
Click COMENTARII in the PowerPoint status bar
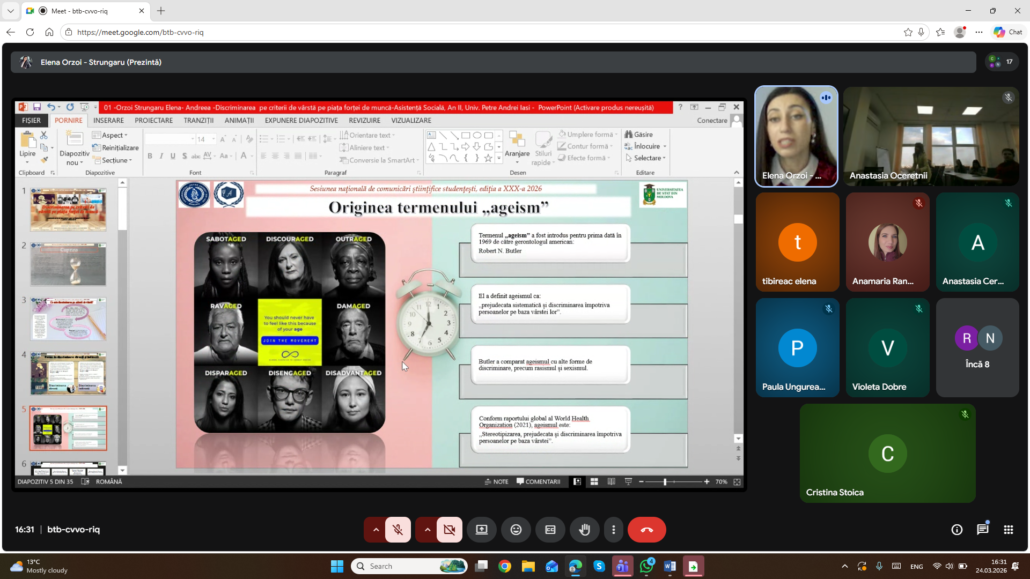coord(539,482)
